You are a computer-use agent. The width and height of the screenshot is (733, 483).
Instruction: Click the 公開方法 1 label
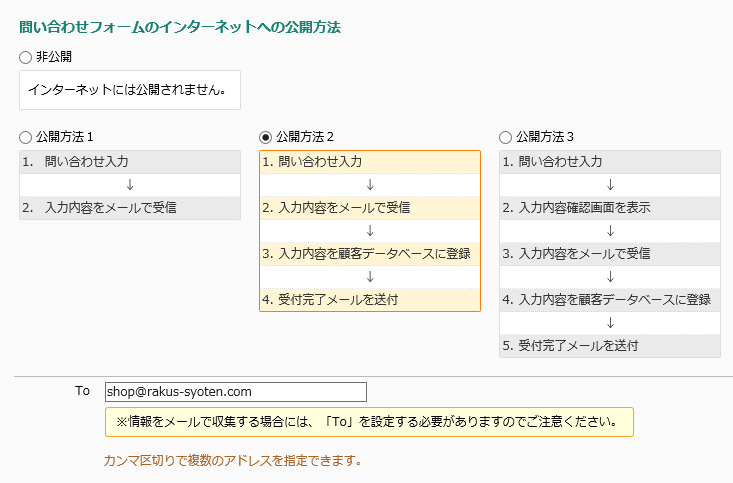click(65, 137)
